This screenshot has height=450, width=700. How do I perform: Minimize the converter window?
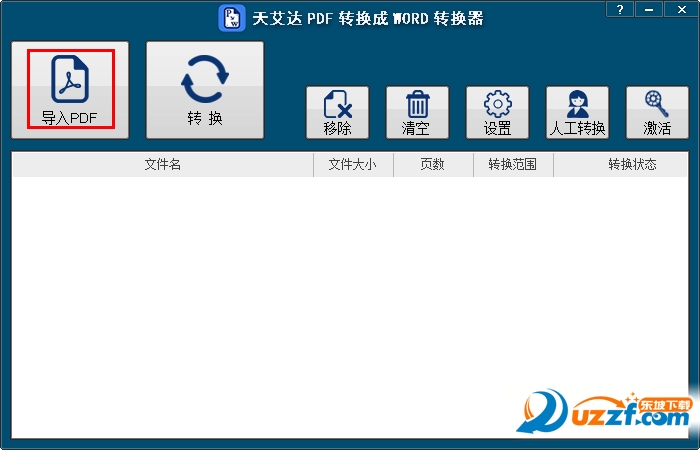649,9
